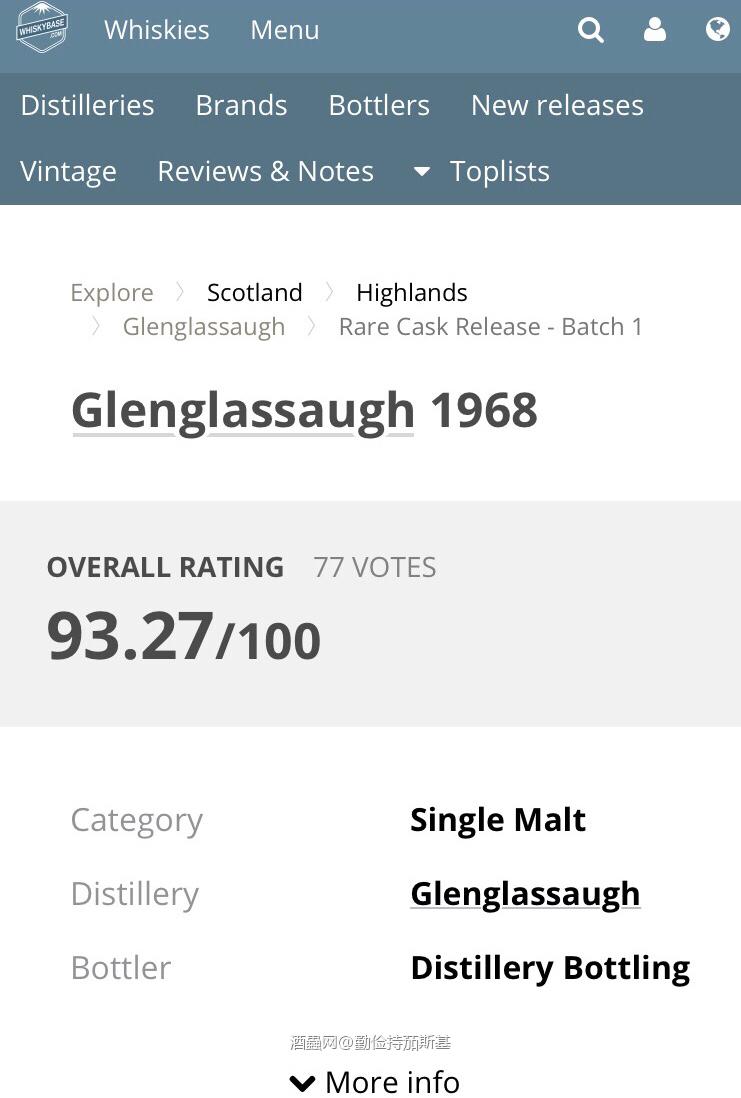741x1098 pixels.
Task: Navigate to the Vintage tab
Action: 68,171
